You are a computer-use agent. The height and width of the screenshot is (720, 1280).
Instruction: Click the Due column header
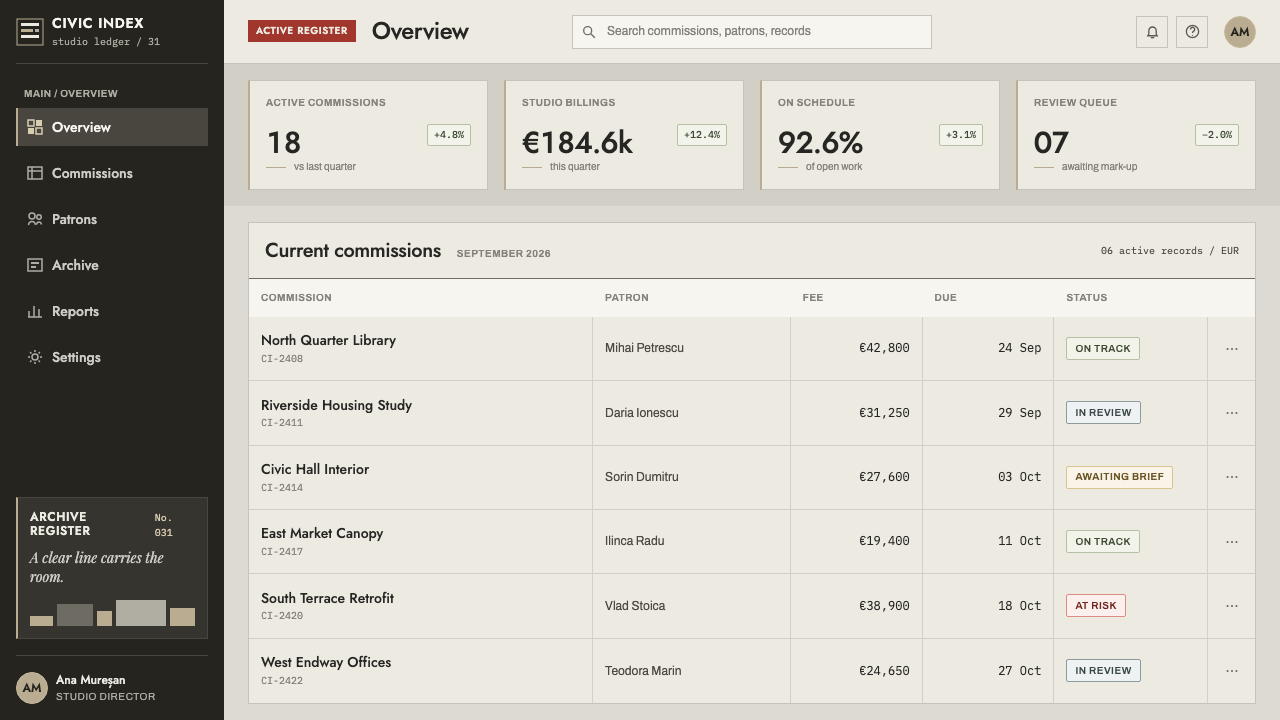(x=945, y=298)
